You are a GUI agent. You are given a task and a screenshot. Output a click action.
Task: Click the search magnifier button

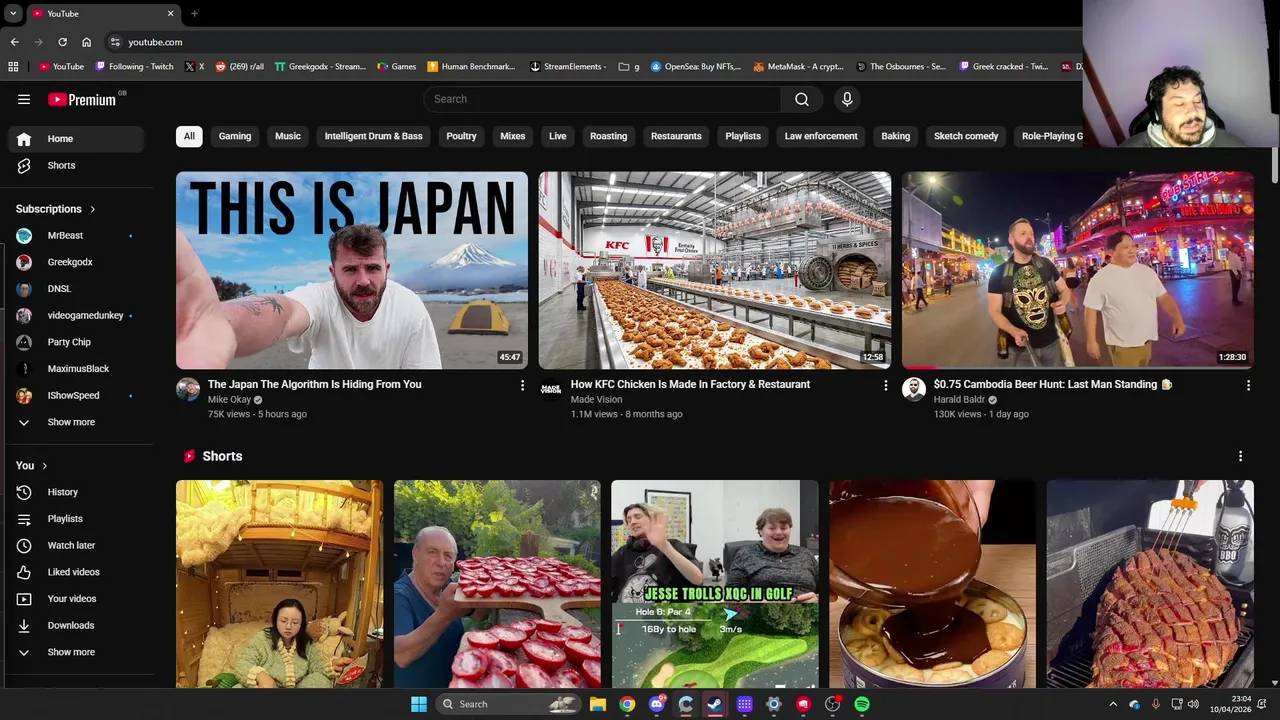[802, 99]
